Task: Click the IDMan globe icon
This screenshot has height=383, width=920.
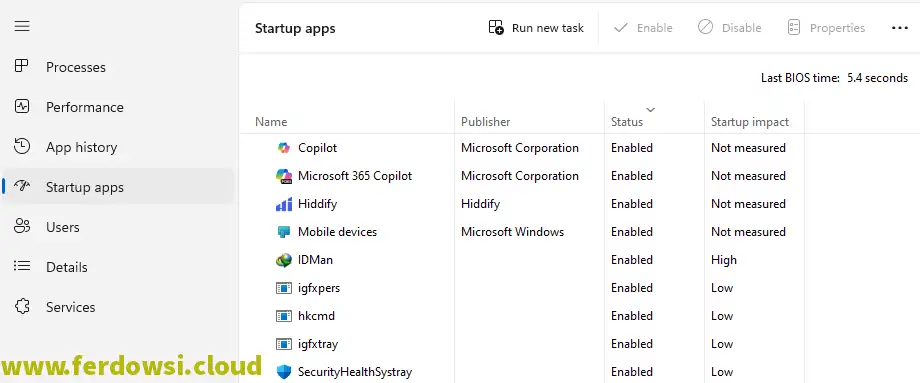Action: tap(283, 260)
